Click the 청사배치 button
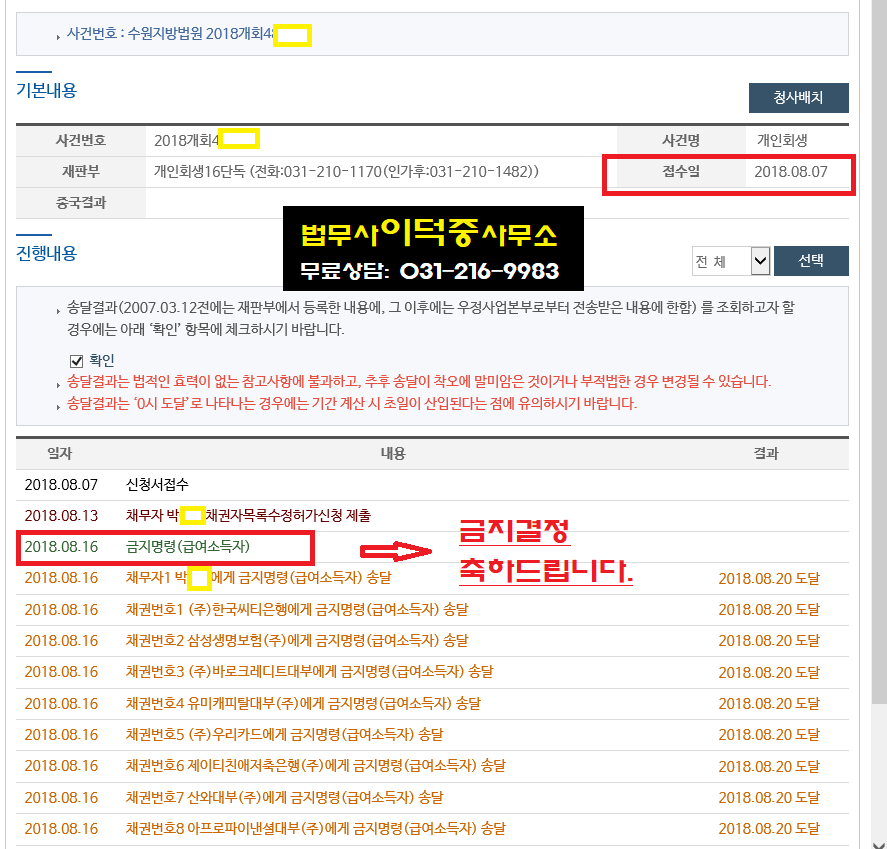 click(799, 98)
